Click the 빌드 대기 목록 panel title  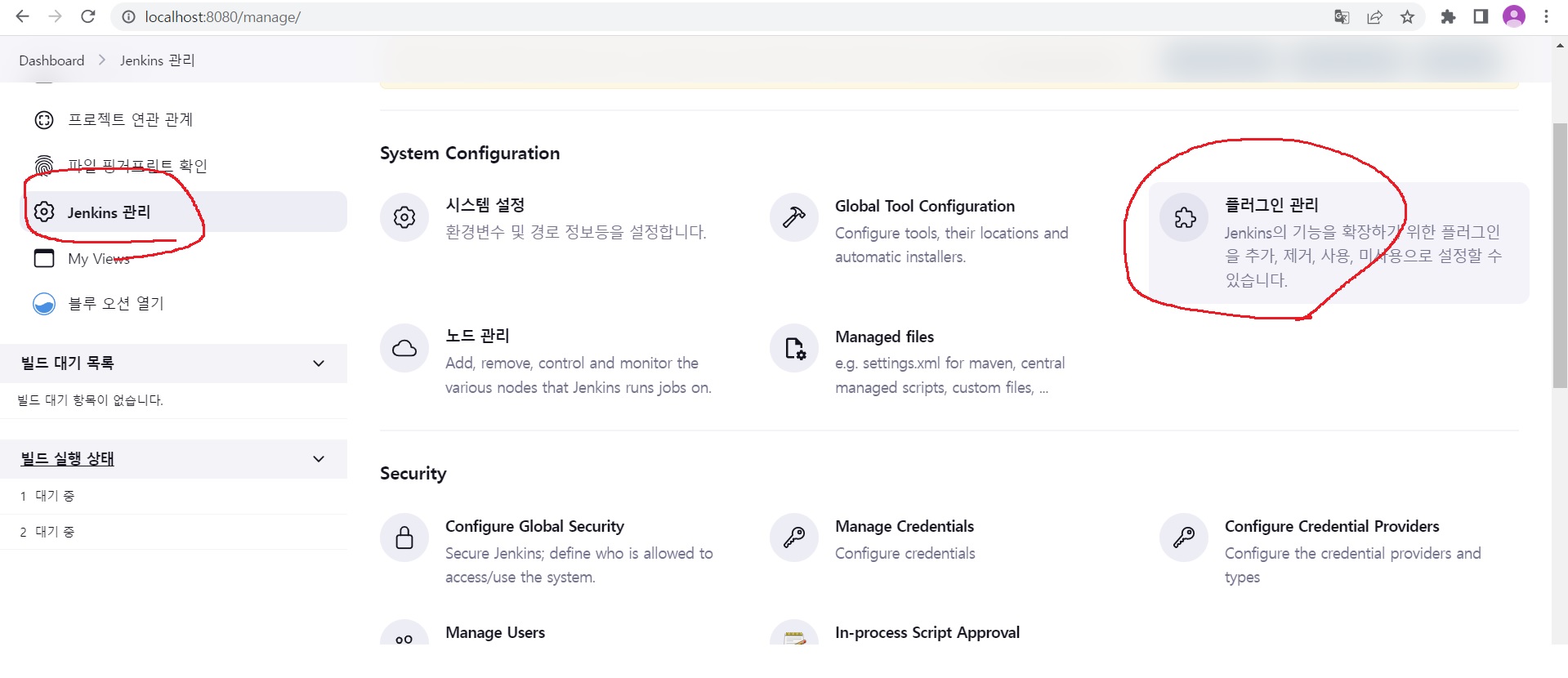[x=67, y=363]
